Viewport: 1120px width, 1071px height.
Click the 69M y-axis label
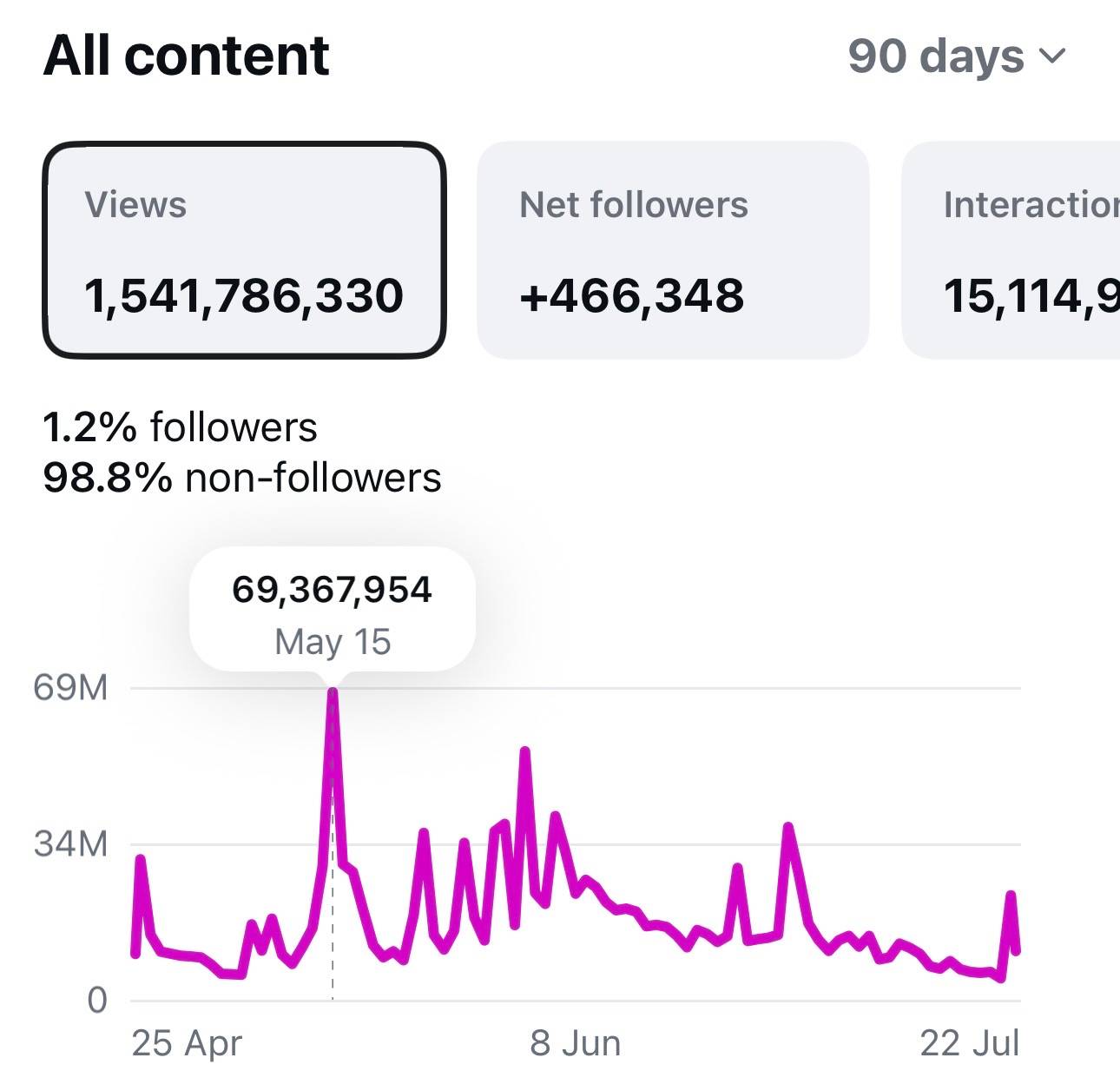point(71,688)
